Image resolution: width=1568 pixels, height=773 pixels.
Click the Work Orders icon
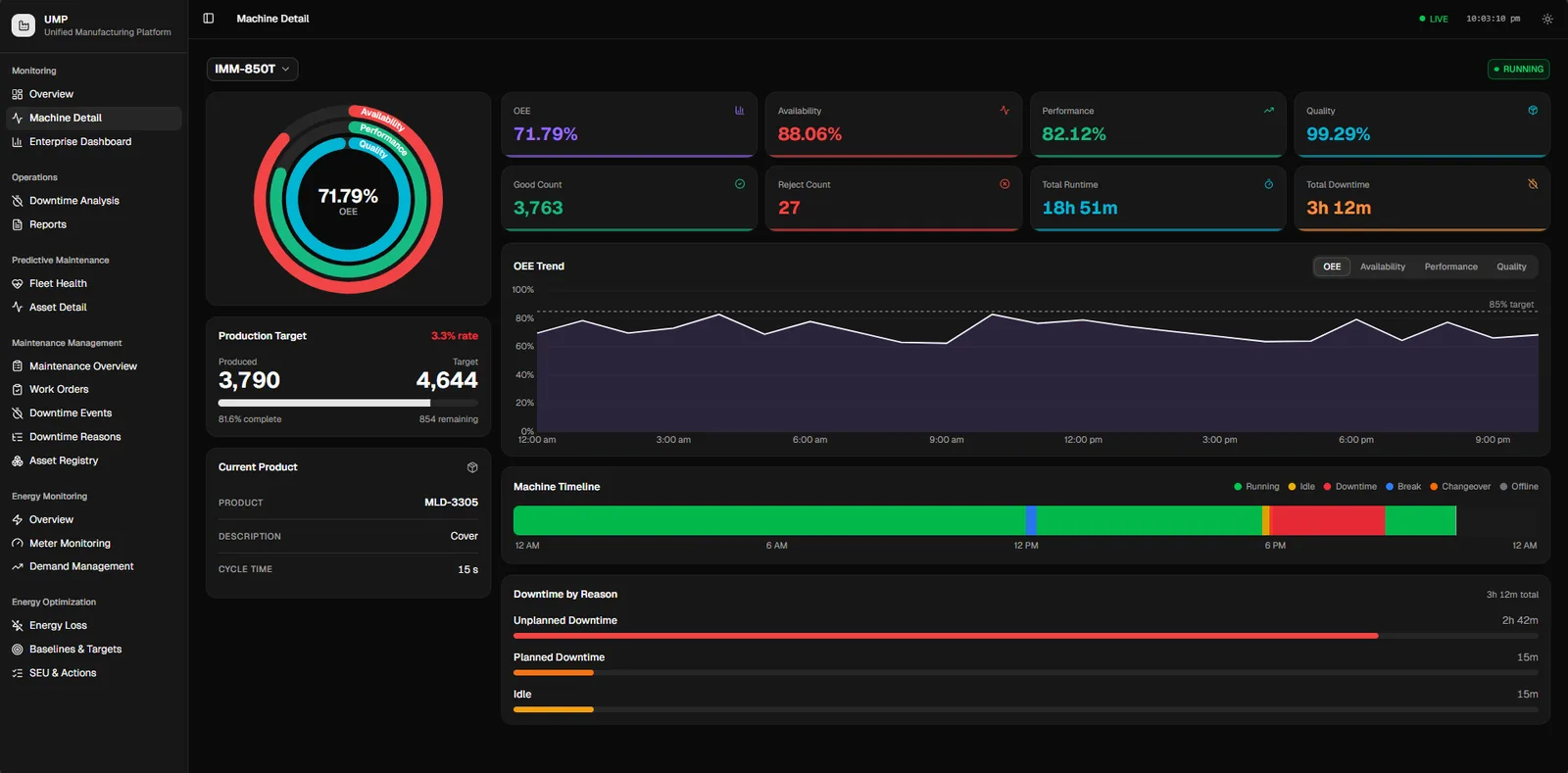click(17, 389)
